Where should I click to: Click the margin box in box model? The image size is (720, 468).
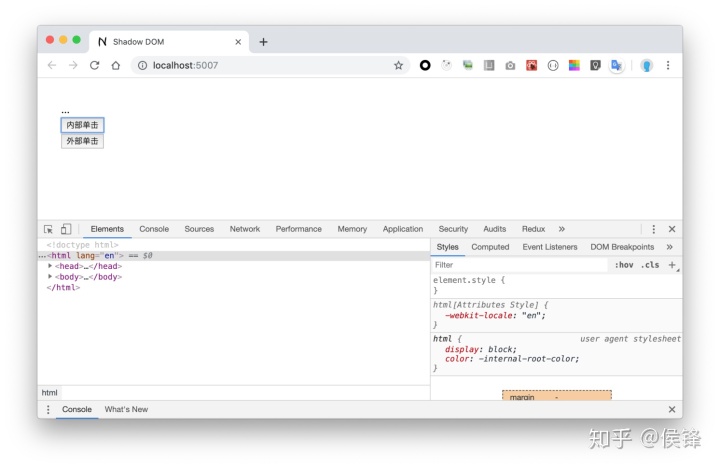click(557, 396)
